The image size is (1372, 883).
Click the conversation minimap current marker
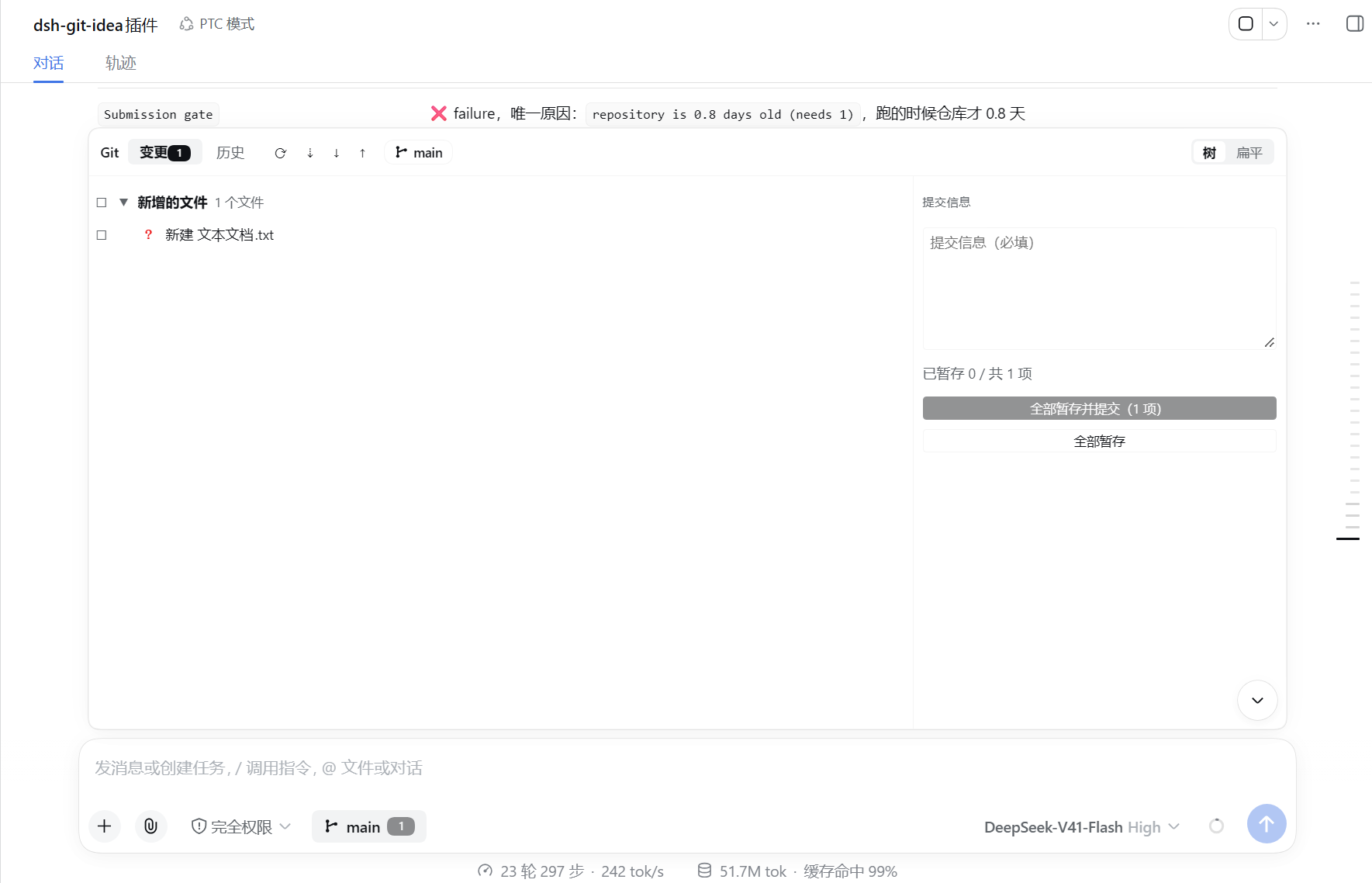coord(1348,538)
